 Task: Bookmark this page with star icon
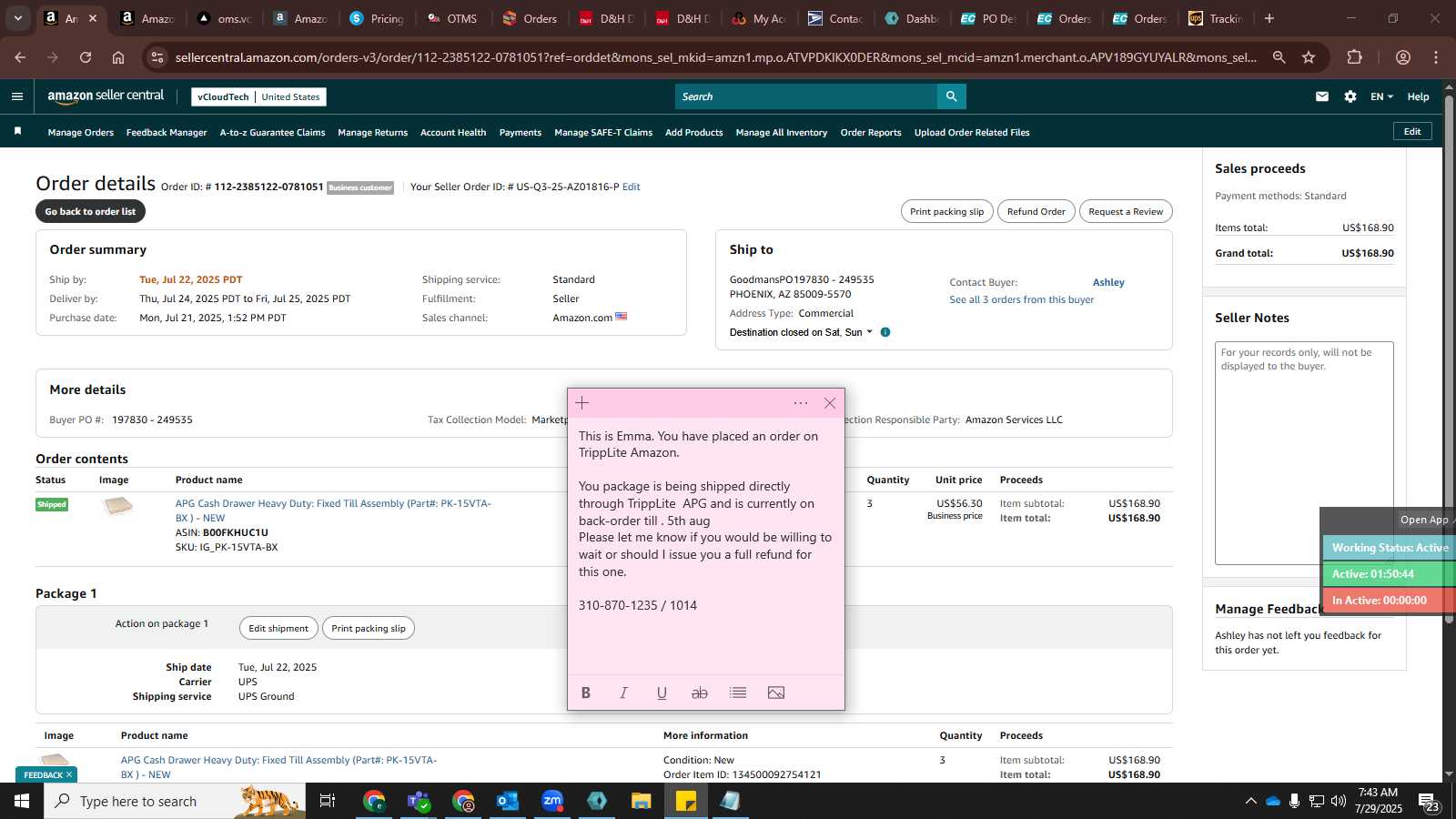pyautogui.click(x=1309, y=57)
